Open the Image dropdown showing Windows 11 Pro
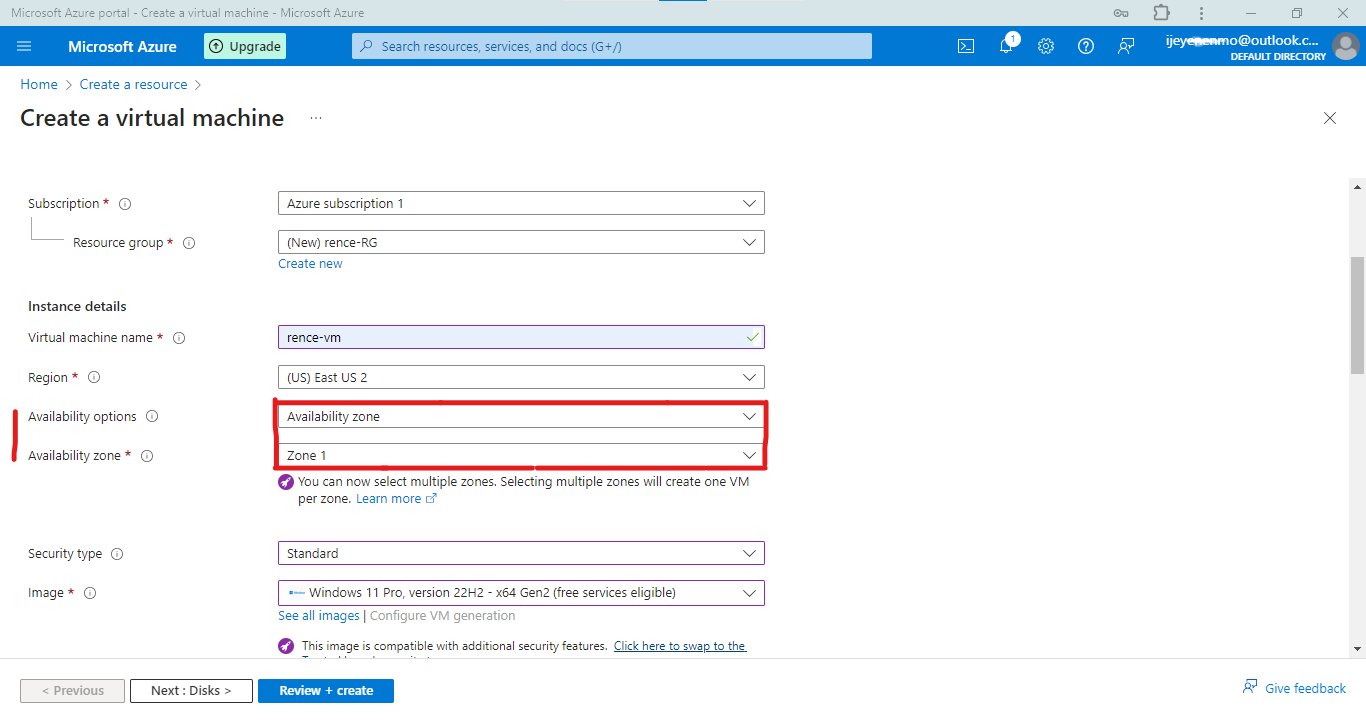The width and height of the screenshot is (1366, 728). point(521,593)
